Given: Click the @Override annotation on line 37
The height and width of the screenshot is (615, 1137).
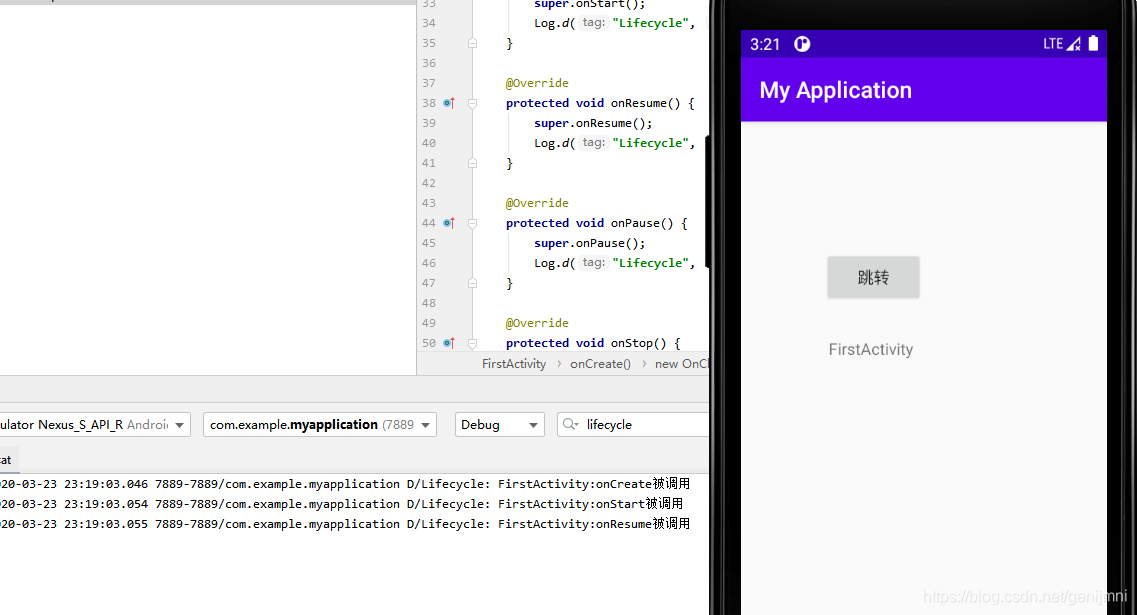Looking at the screenshot, I should pyautogui.click(x=537, y=83).
